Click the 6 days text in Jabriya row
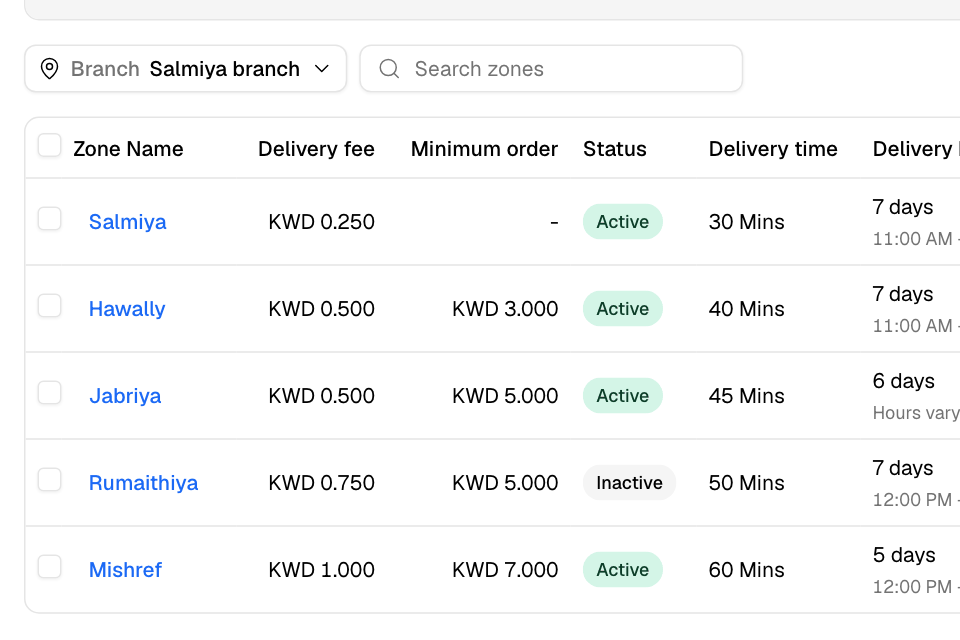Image resolution: width=960 pixels, height=640 pixels. pyautogui.click(x=904, y=381)
